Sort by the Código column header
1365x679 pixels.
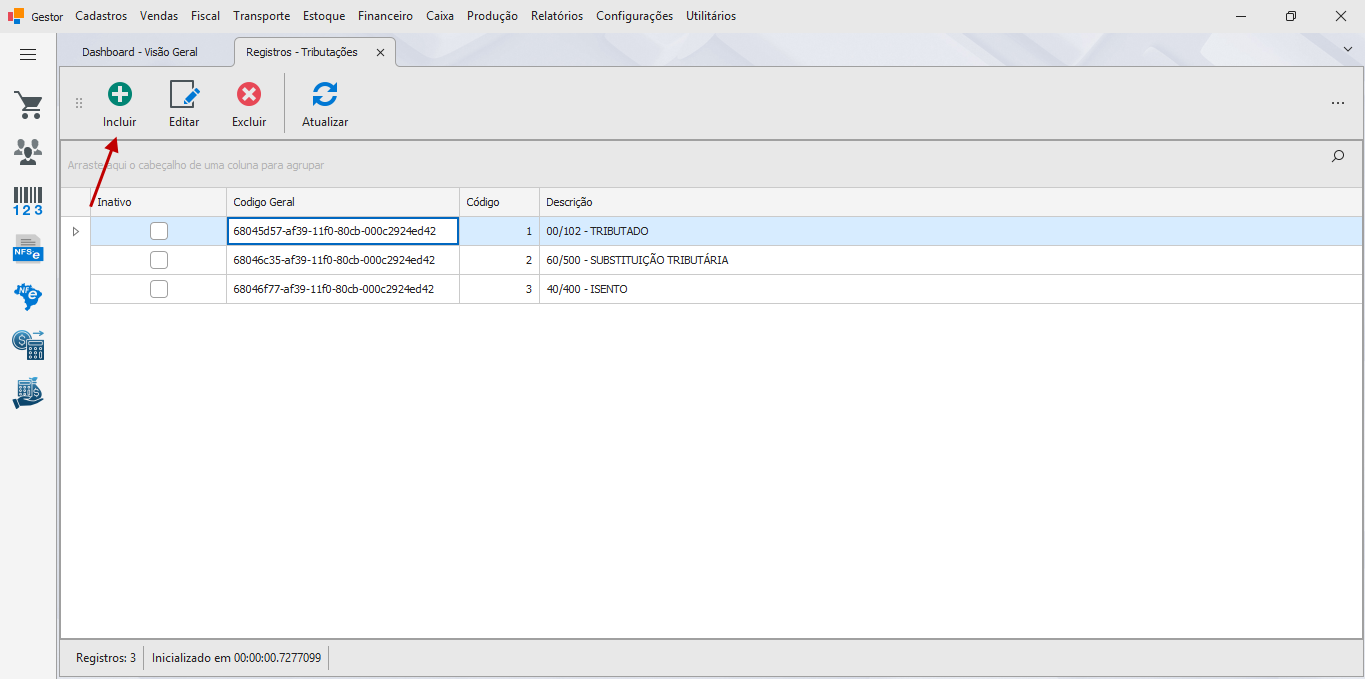[500, 202]
